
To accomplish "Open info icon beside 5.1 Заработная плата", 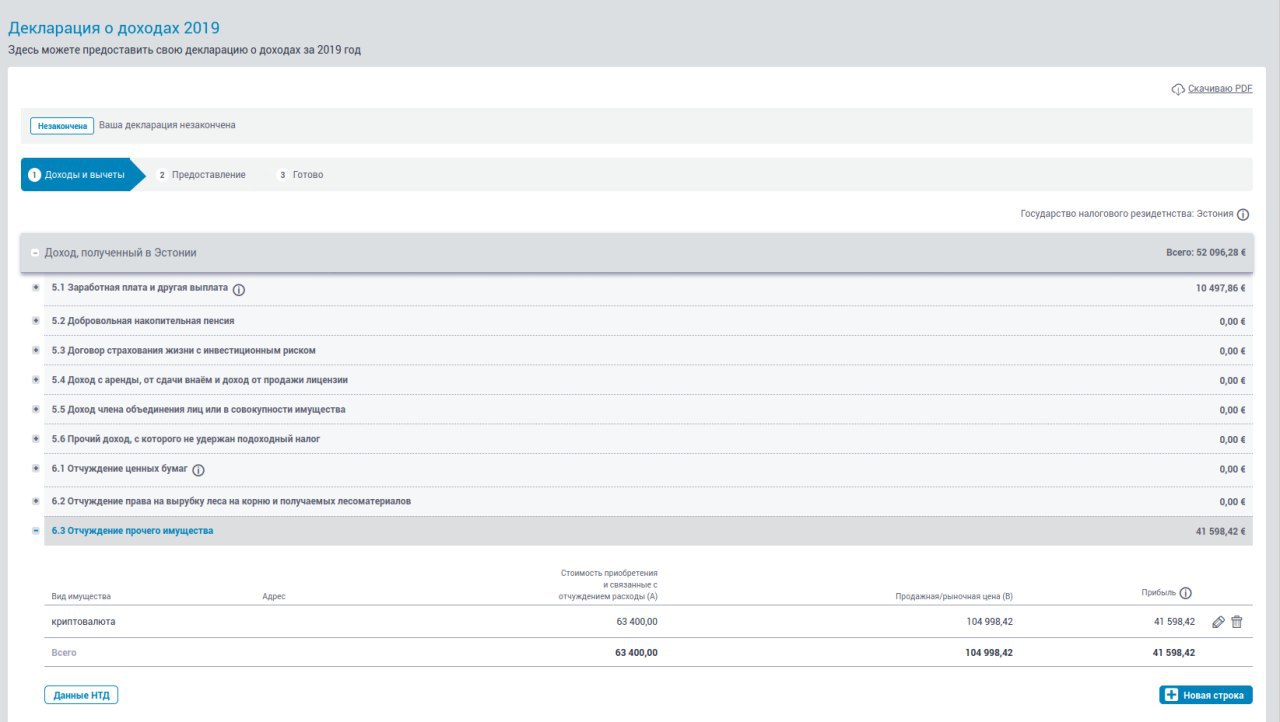I will tap(239, 290).
